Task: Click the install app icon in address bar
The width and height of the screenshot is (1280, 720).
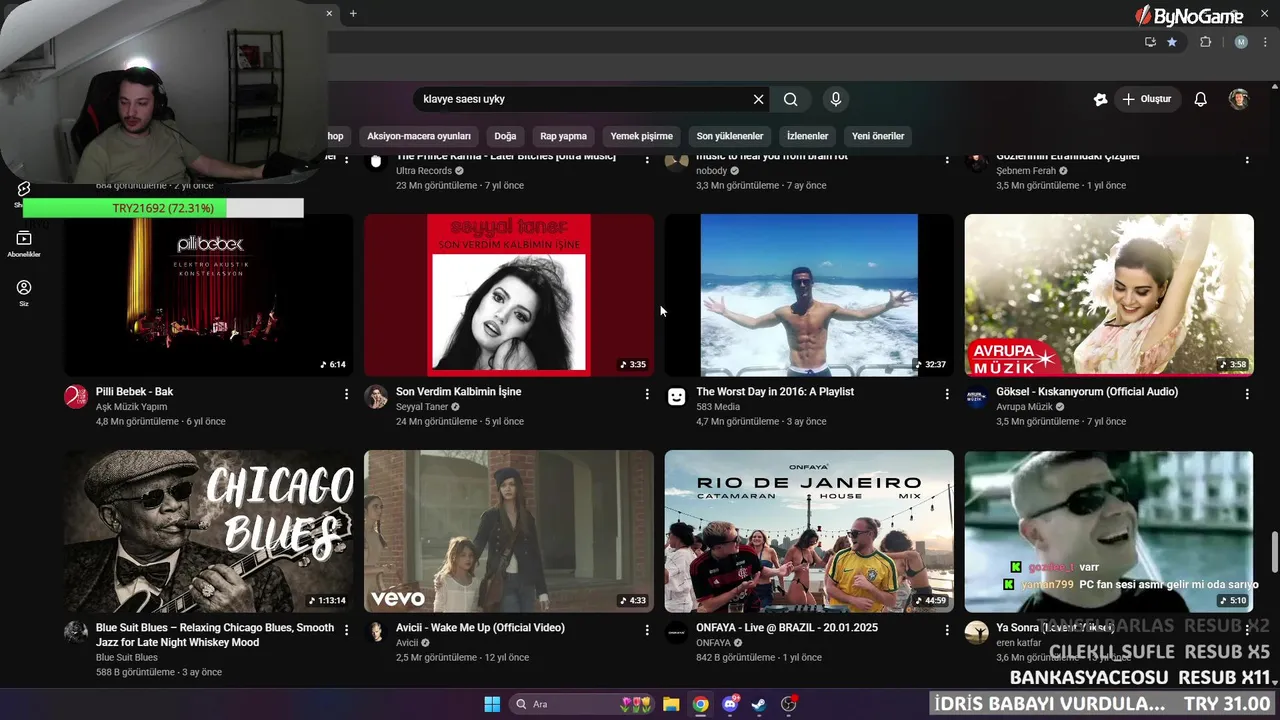Action: pyautogui.click(x=1150, y=42)
